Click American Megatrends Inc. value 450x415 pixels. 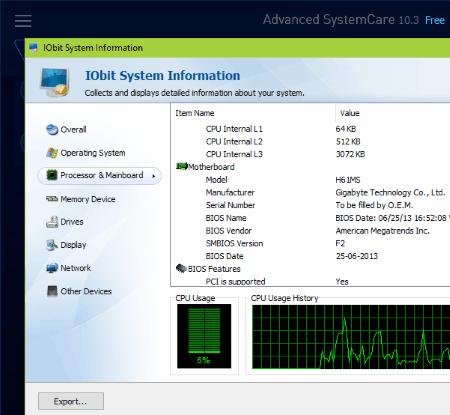(x=382, y=231)
